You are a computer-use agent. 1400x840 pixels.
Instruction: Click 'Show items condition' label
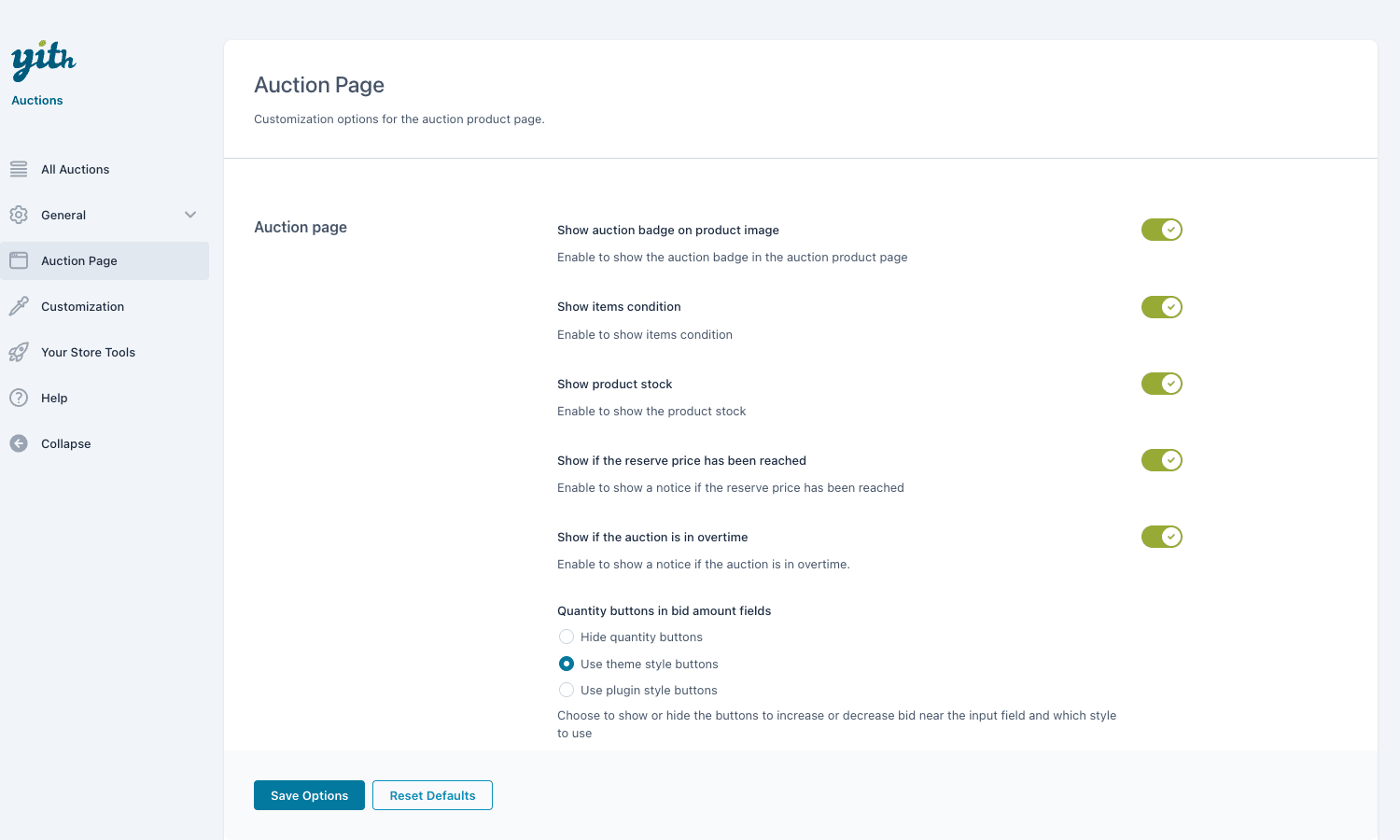tap(619, 306)
